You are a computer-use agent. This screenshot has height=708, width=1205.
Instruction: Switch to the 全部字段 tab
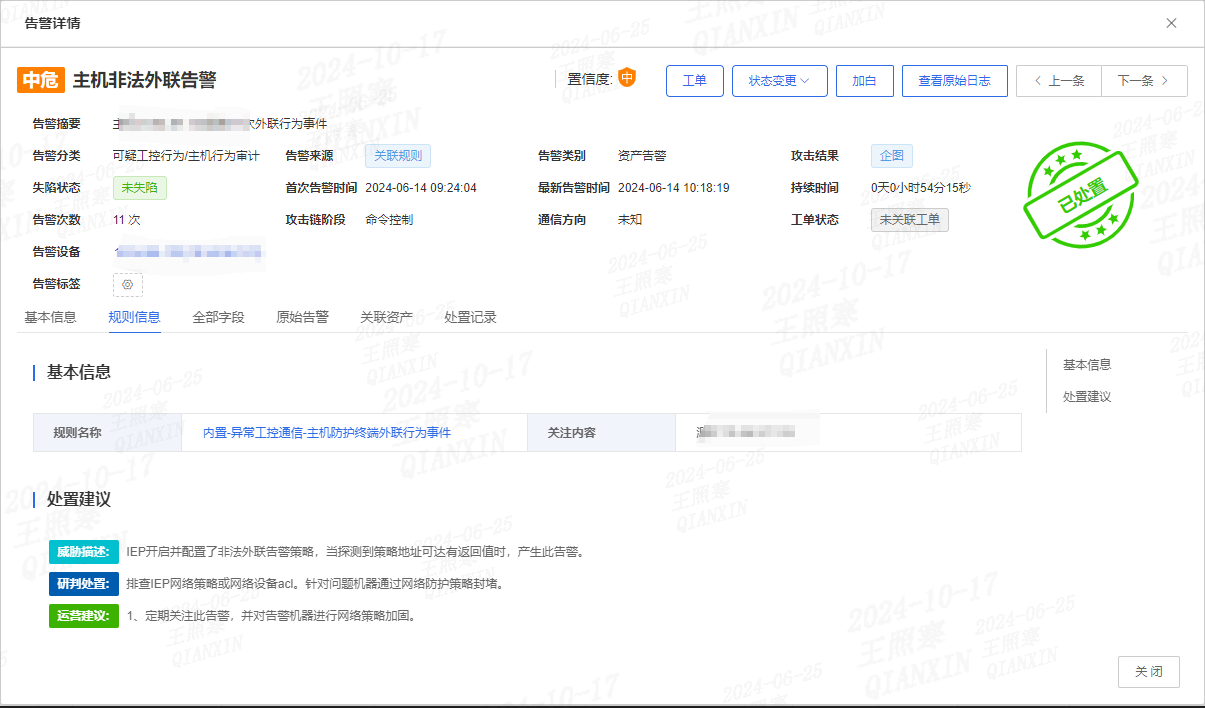click(218, 317)
